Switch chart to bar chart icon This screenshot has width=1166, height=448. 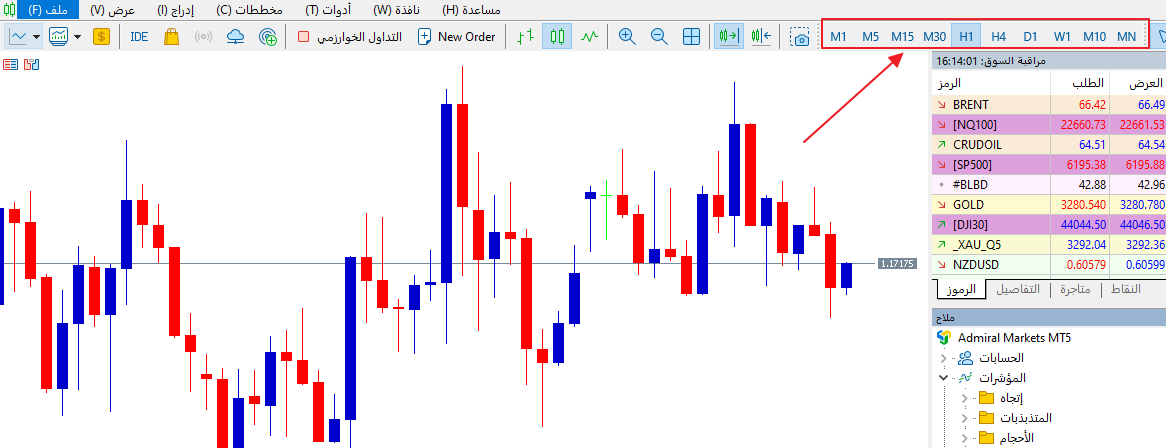click(526, 36)
